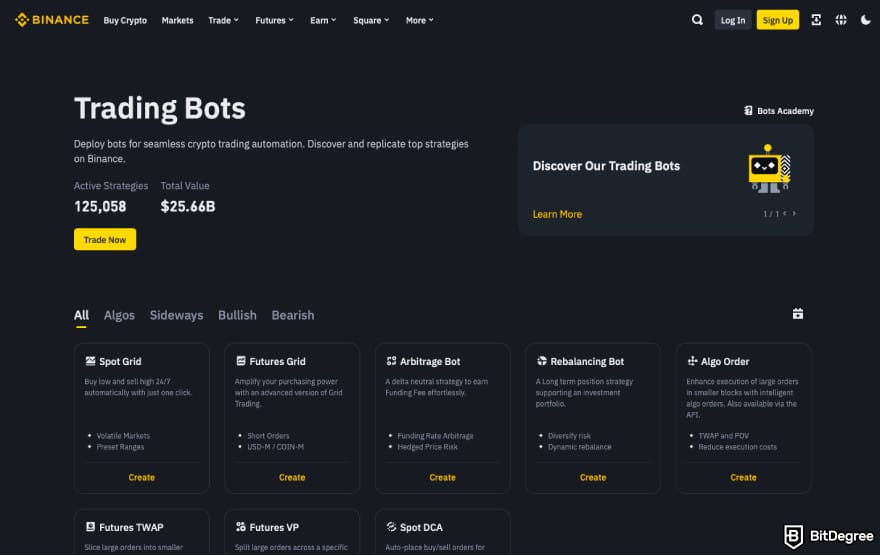Go to previous banner slide arrow
Viewport: 880px width, 556px height.
tap(785, 213)
